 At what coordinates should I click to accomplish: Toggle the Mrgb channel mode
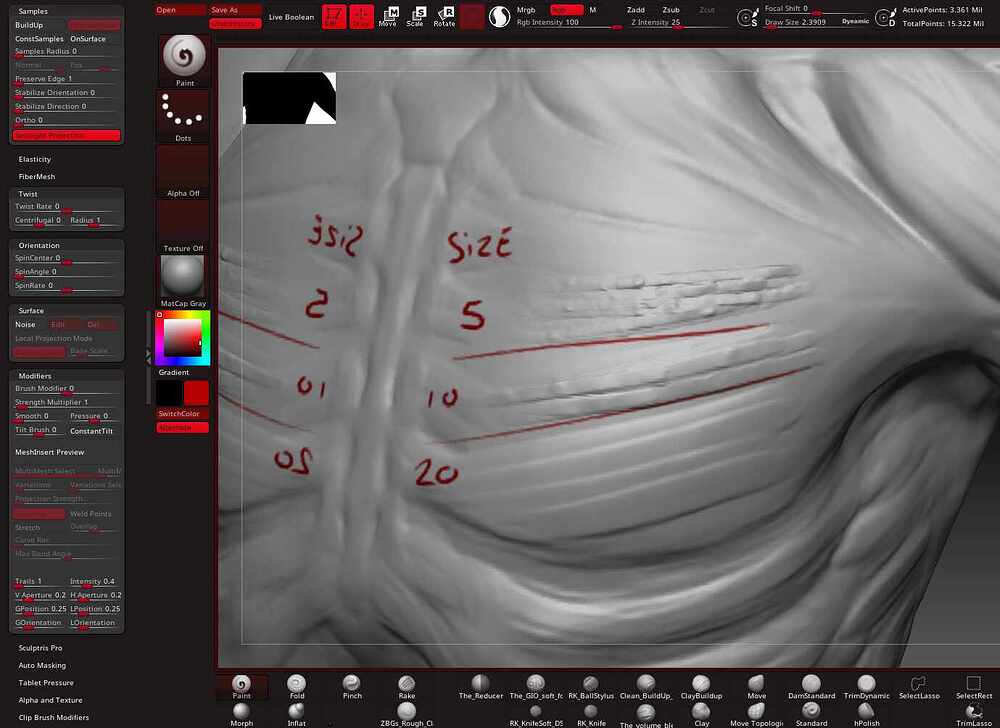coord(526,10)
